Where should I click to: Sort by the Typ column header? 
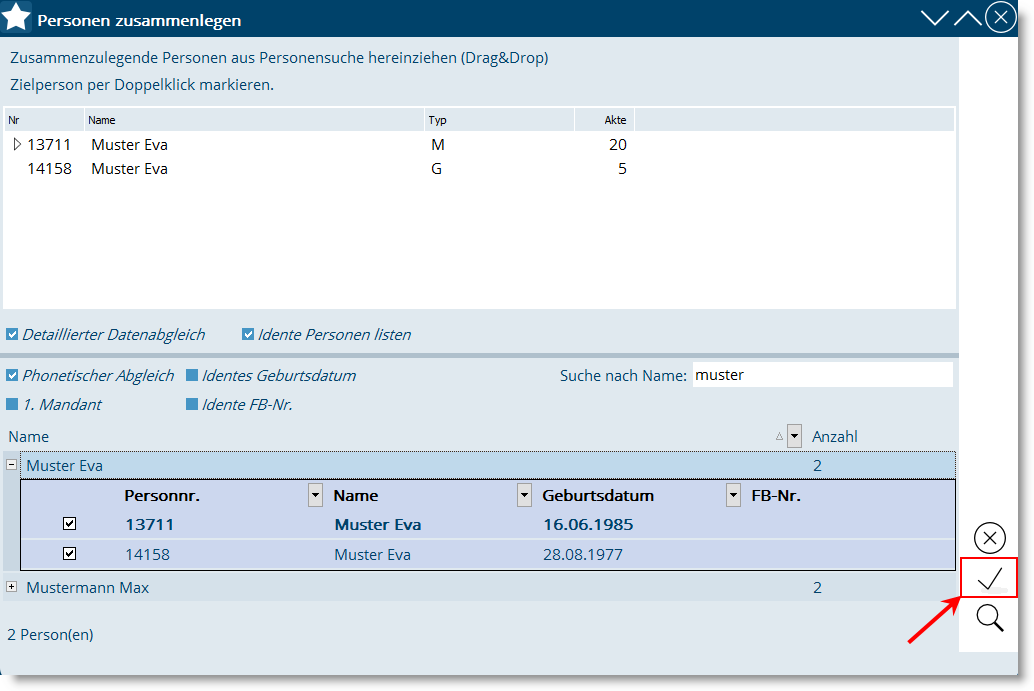499,120
